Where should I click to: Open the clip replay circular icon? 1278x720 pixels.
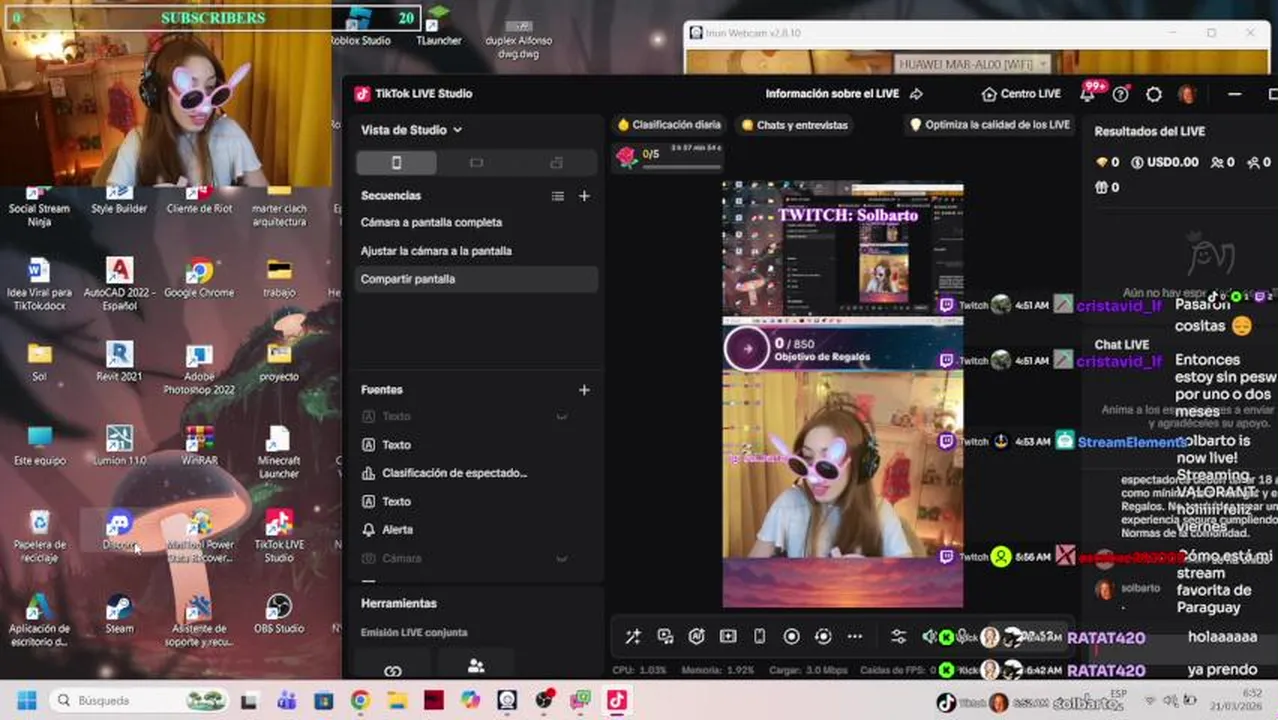tap(823, 636)
